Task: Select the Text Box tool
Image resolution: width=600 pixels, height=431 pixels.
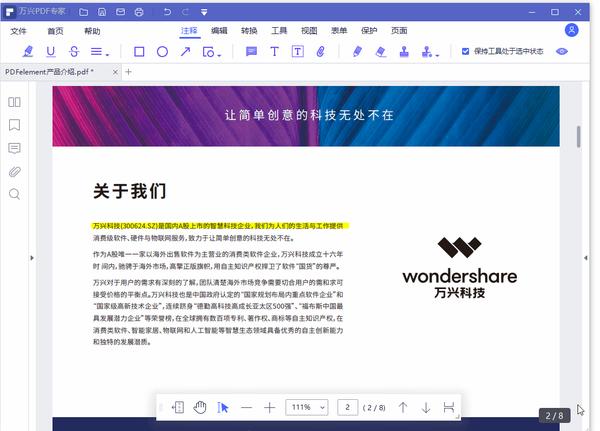Action: (298, 51)
